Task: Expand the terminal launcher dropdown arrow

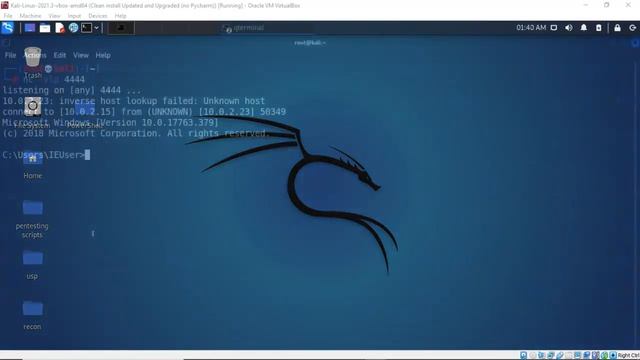Action: (96, 28)
